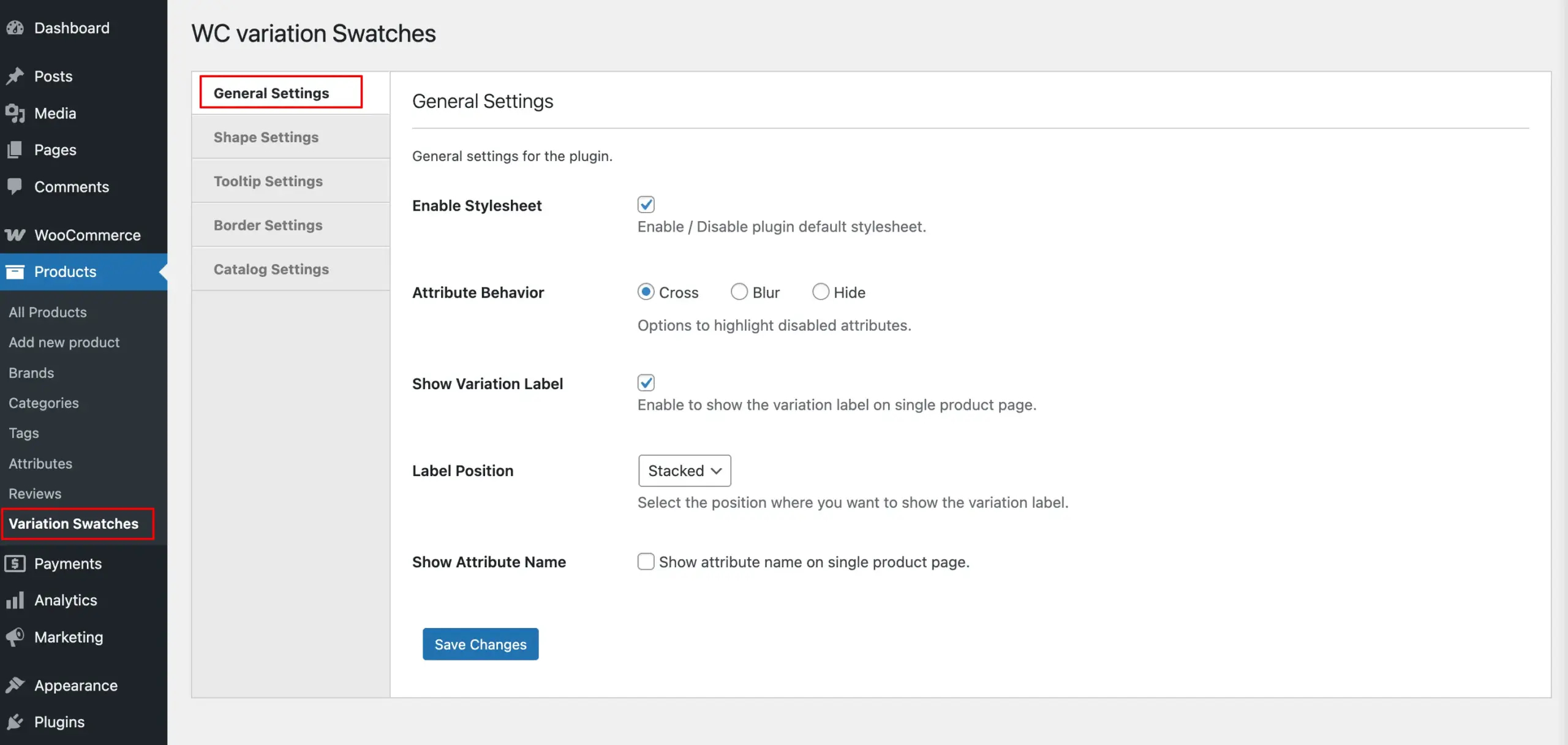1568x745 pixels.
Task: Open the Catalog Settings tab
Action: pyautogui.click(x=271, y=268)
